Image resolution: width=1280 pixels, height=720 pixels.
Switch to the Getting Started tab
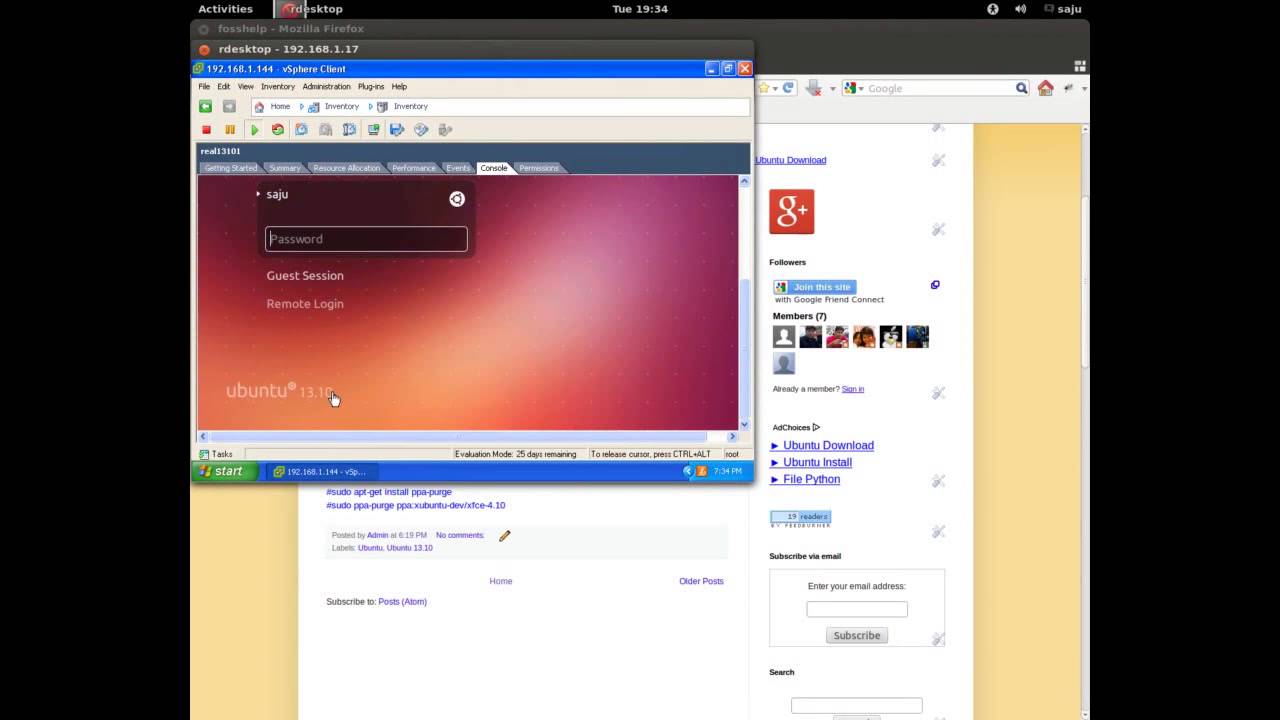click(x=231, y=168)
